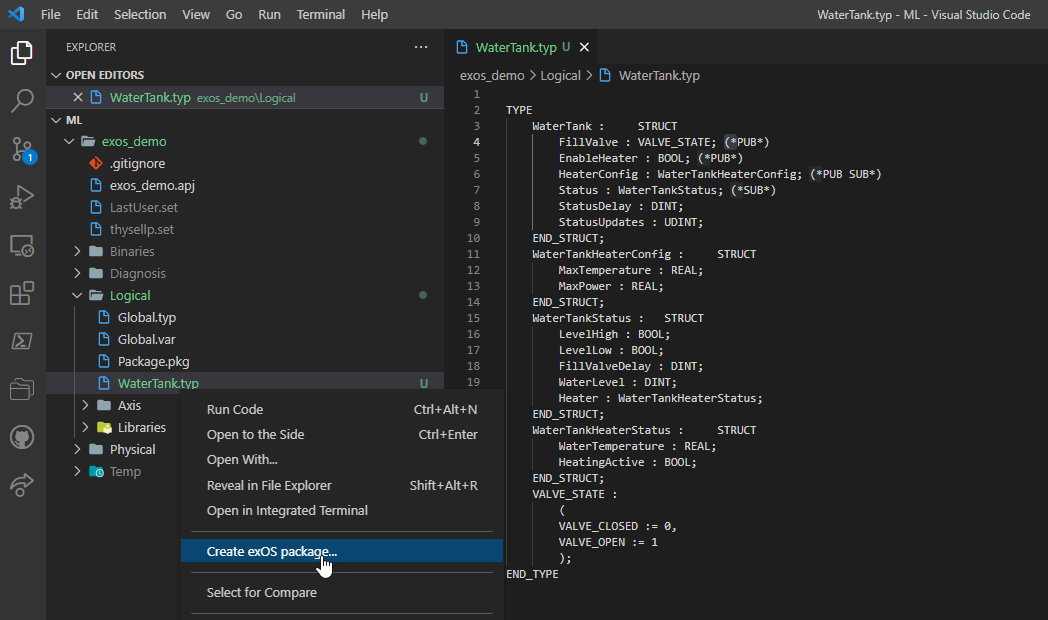Click Logical in the breadcrumb
Image resolution: width=1048 pixels, height=620 pixels.
560,75
